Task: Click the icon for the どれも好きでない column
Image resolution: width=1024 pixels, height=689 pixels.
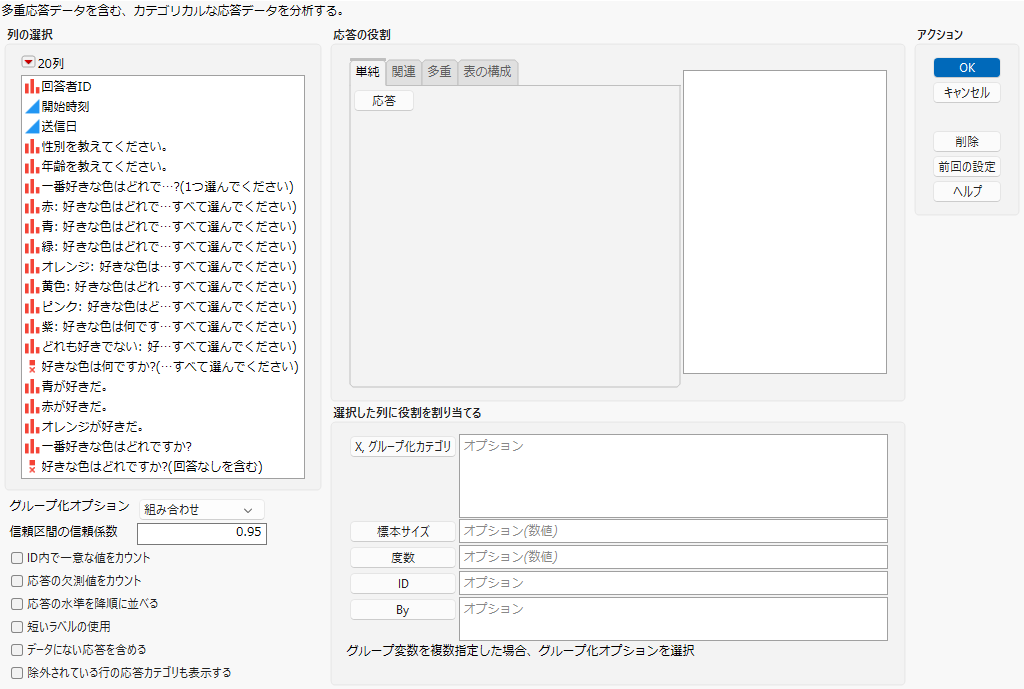Action: (31, 347)
